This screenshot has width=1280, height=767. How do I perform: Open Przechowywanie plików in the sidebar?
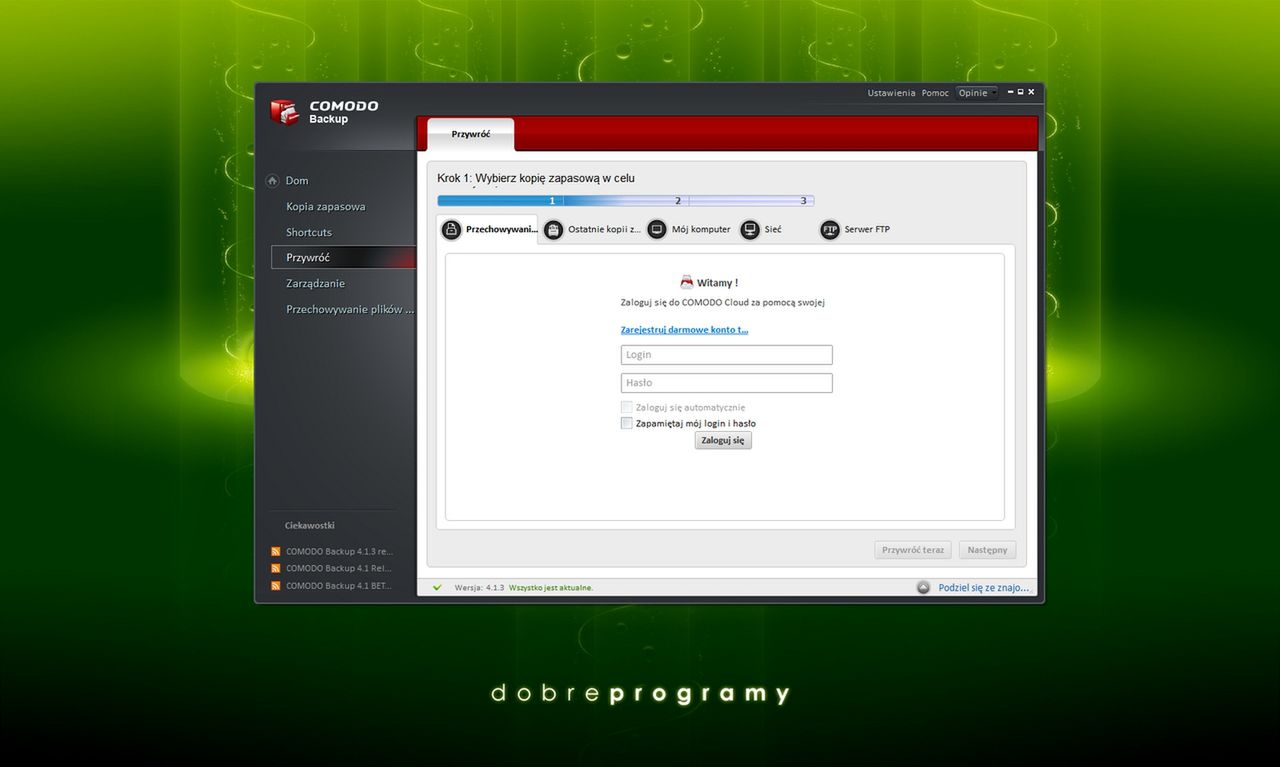point(350,309)
